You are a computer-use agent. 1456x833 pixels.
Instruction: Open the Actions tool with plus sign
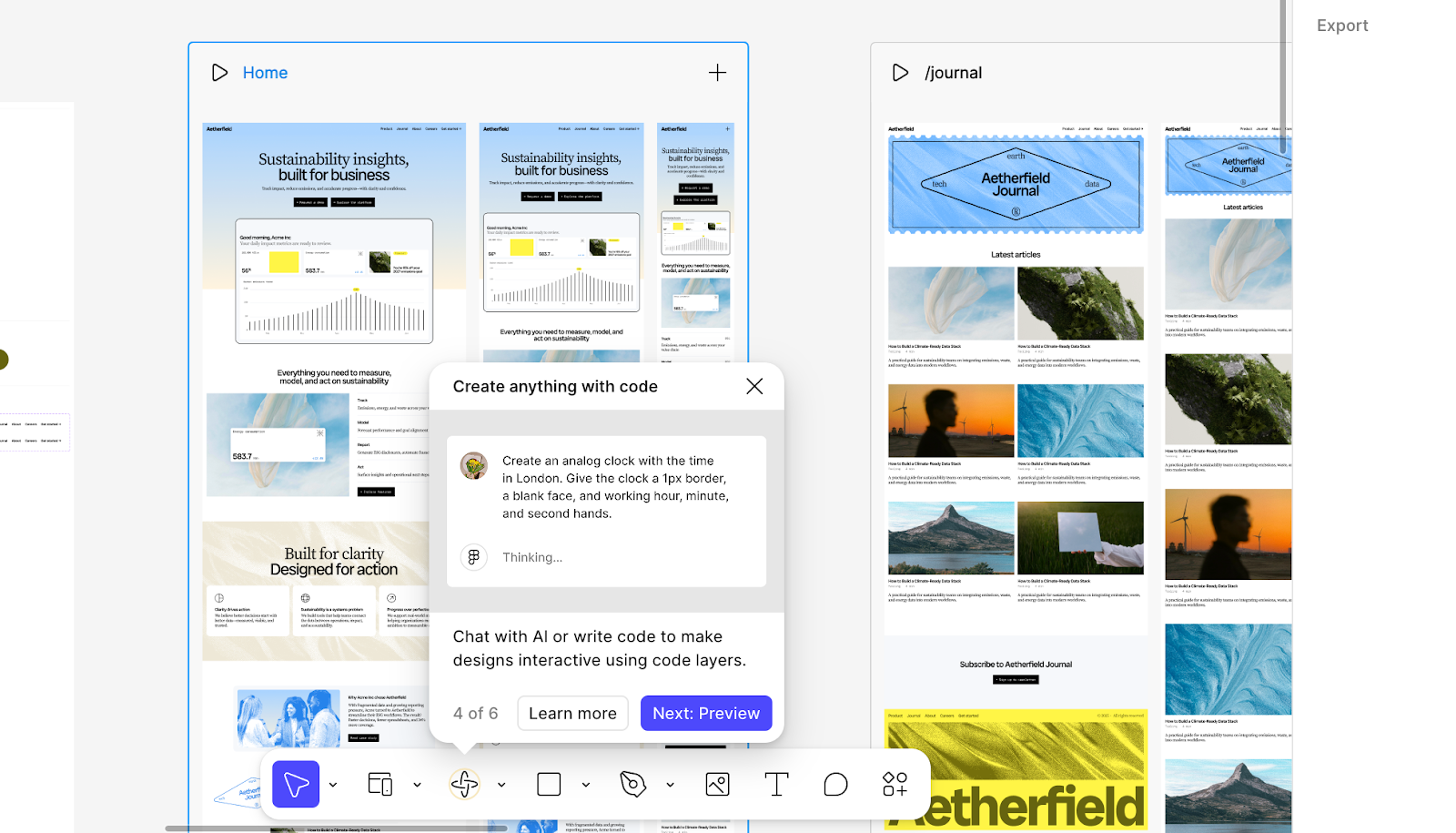(895, 784)
